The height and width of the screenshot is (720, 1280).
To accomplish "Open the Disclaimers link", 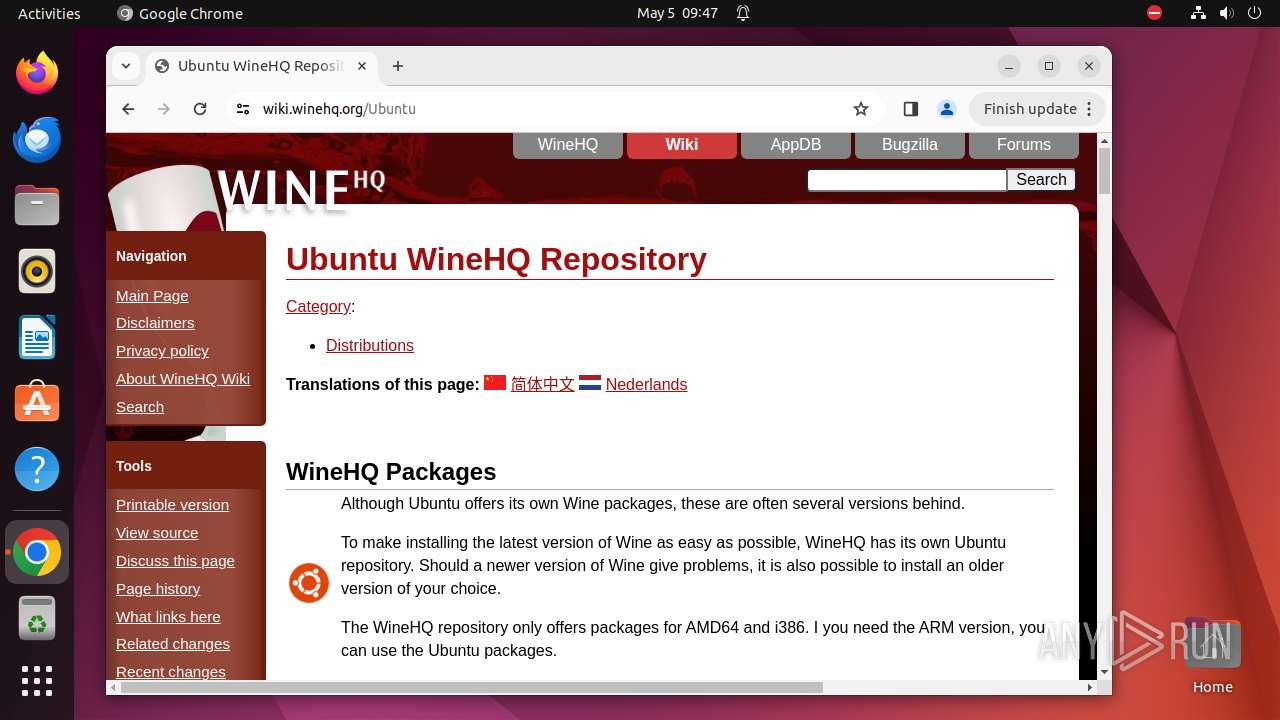I will tap(155, 323).
